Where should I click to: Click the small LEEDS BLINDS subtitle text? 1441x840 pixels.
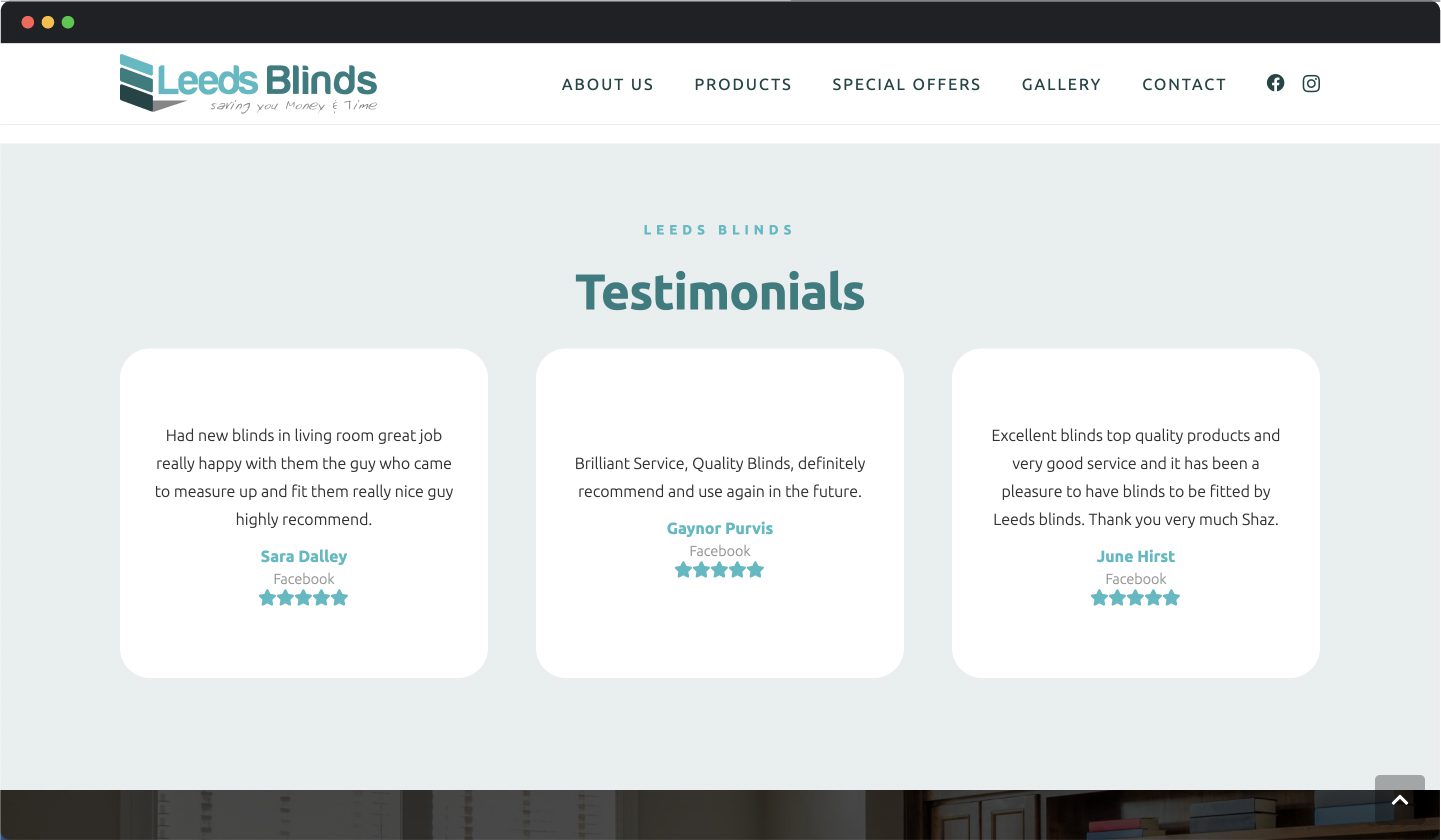click(x=719, y=230)
